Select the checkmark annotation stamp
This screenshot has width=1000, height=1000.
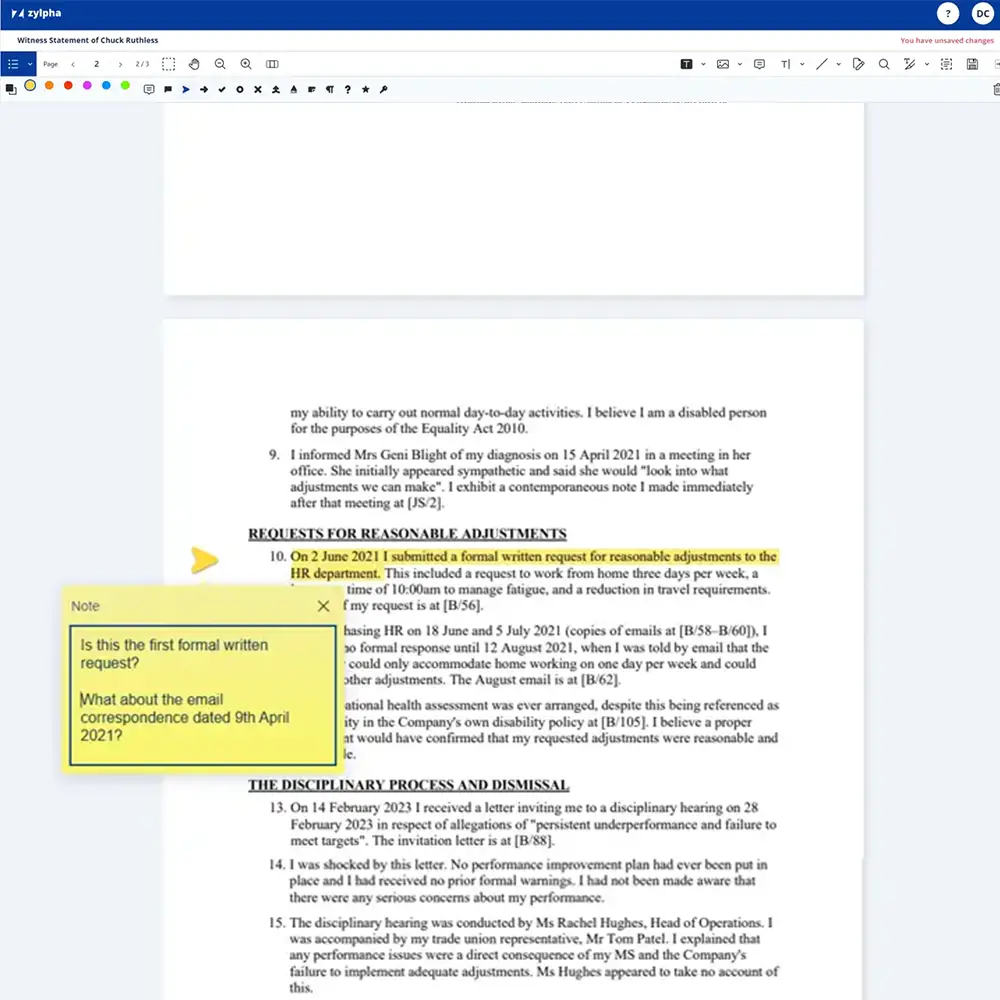click(x=222, y=89)
